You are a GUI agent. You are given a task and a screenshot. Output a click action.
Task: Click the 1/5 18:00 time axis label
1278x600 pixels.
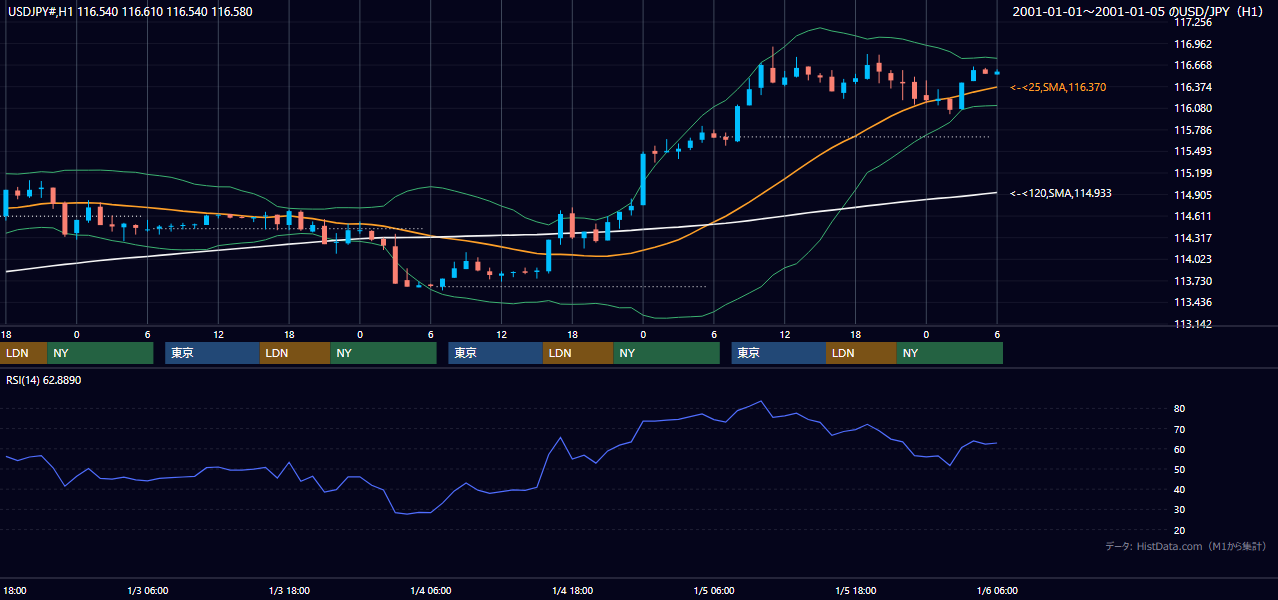(x=856, y=590)
